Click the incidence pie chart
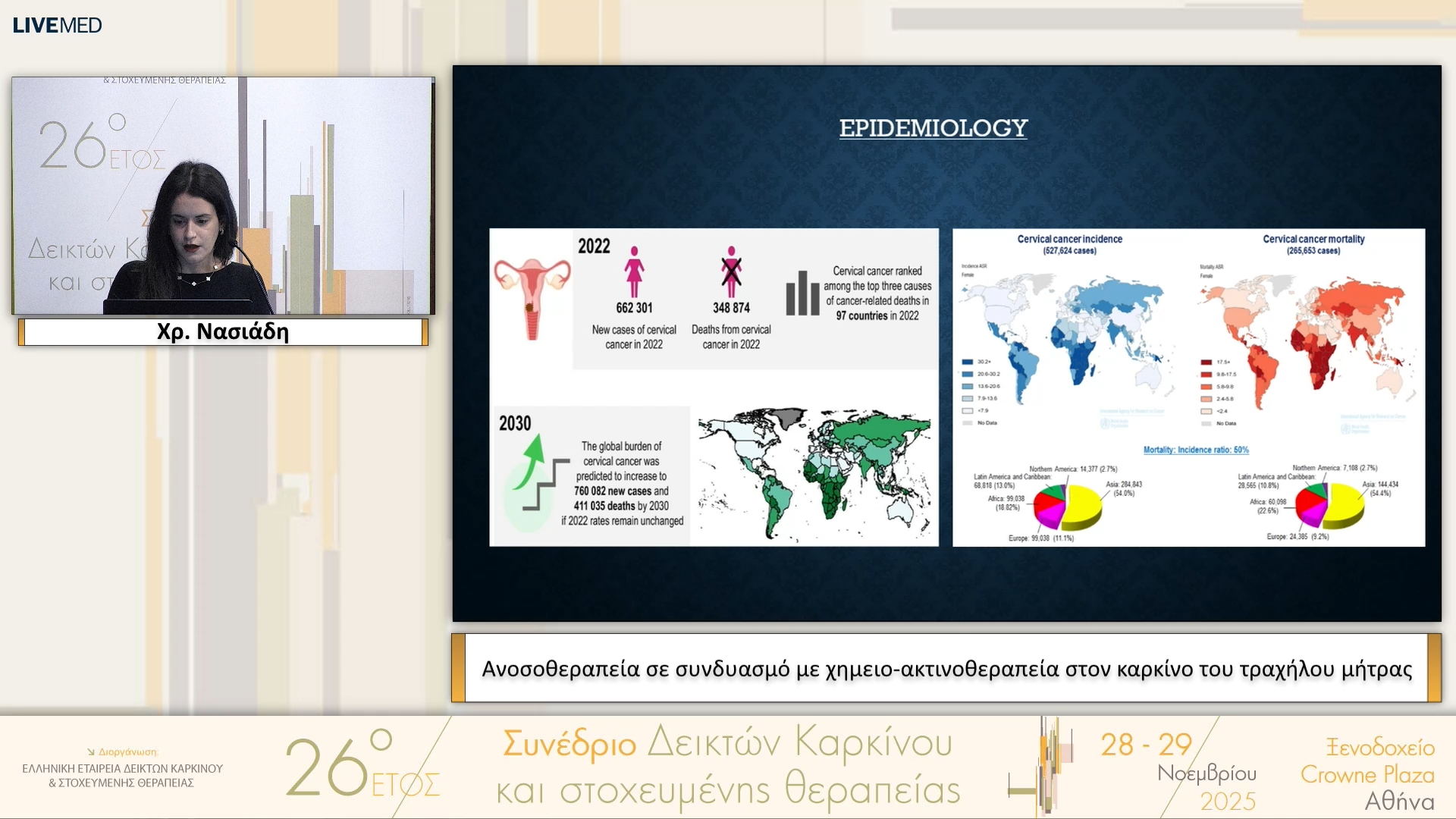Viewport: 1456px width, 819px height. (x=1068, y=507)
